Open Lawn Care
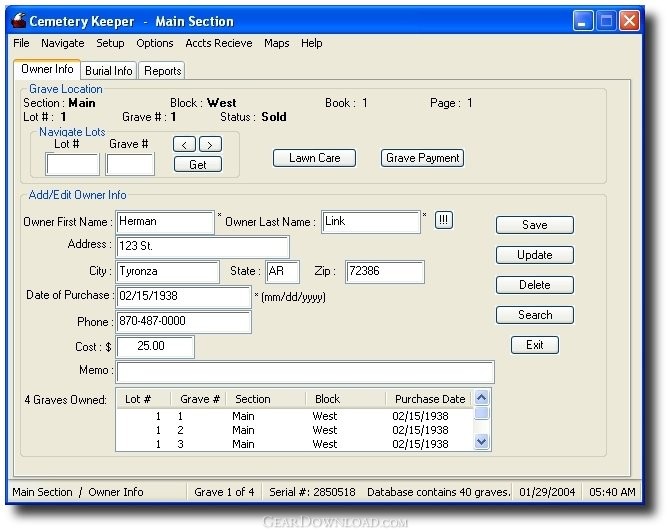 coord(314,158)
